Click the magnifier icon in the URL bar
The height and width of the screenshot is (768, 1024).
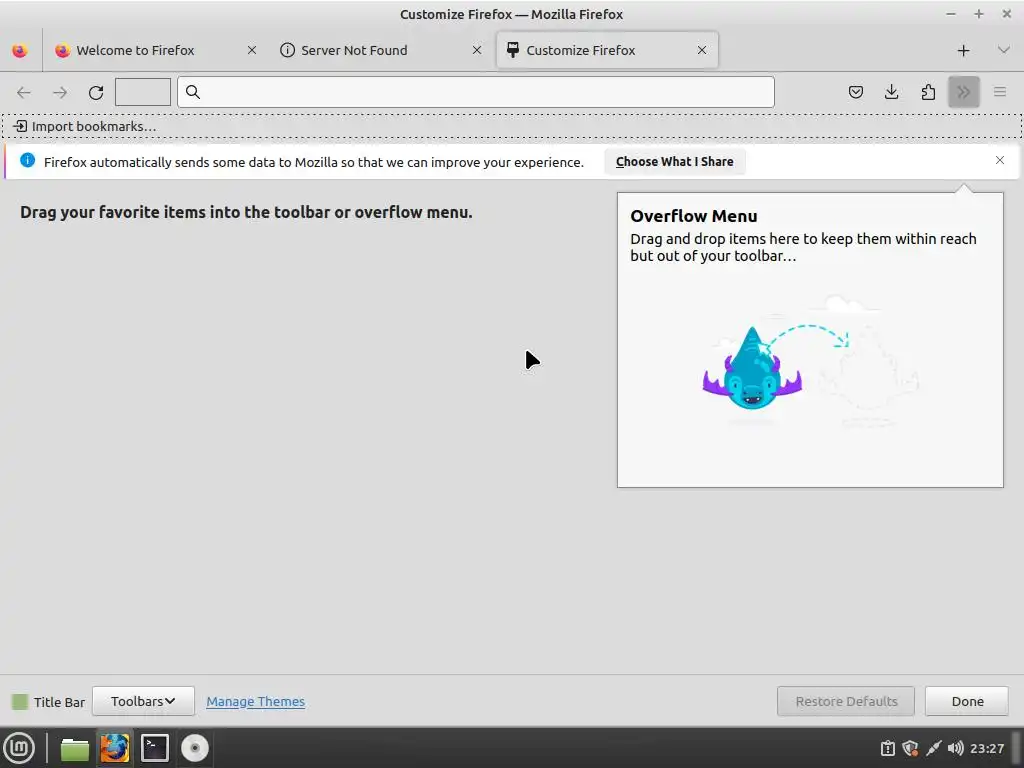(x=193, y=92)
